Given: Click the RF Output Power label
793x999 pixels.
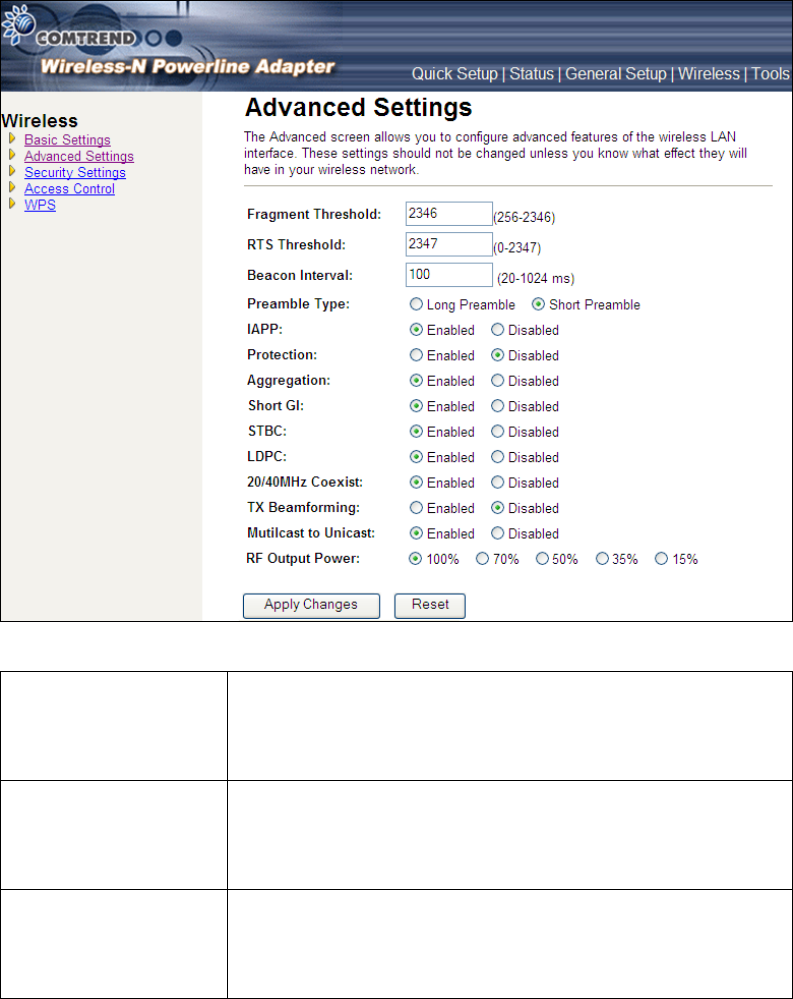Looking at the screenshot, I should click(303, 559).
